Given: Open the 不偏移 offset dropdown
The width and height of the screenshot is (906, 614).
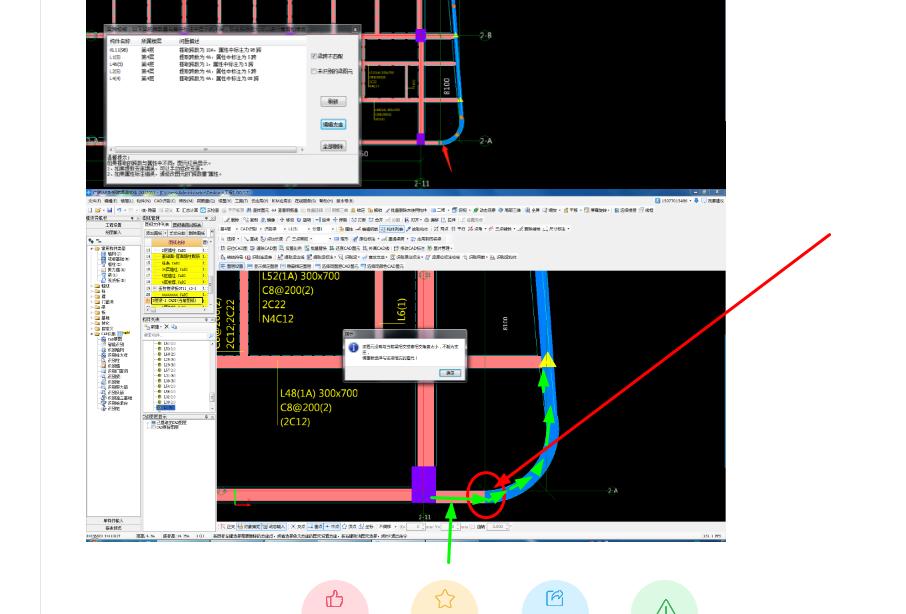Looking at the screenshot, I should 388,527.
